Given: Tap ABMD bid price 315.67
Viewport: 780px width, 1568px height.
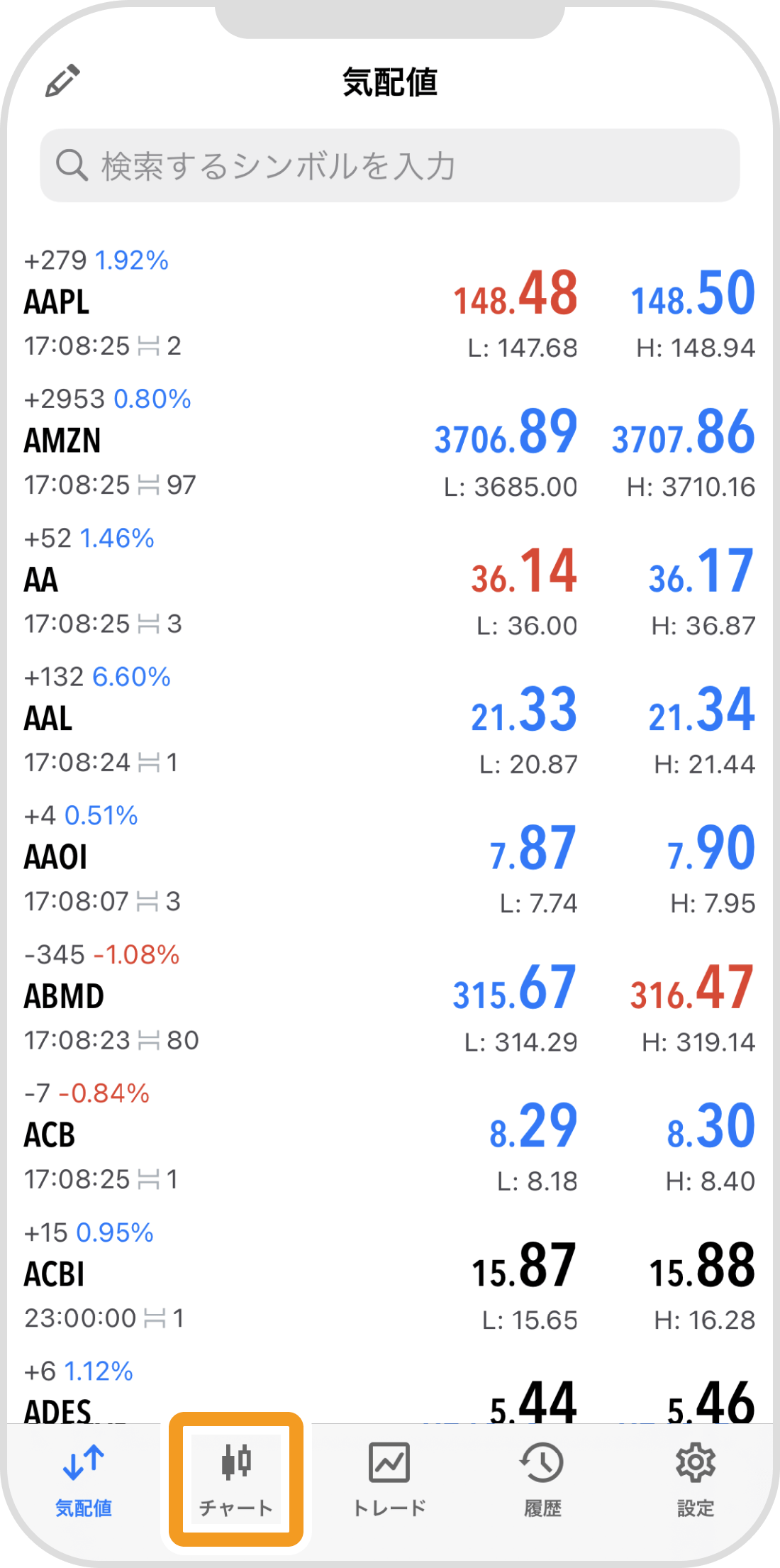Looking at the screenshot, I should tap(514, 988).
